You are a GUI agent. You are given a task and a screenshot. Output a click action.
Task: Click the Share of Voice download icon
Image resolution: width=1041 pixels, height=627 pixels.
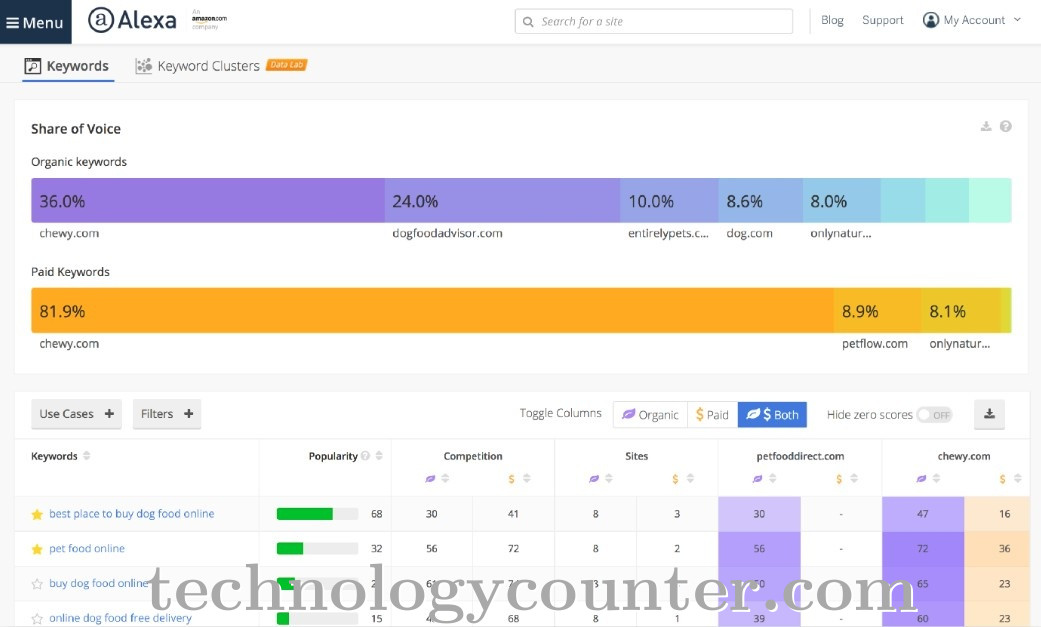tap(985, 126)
